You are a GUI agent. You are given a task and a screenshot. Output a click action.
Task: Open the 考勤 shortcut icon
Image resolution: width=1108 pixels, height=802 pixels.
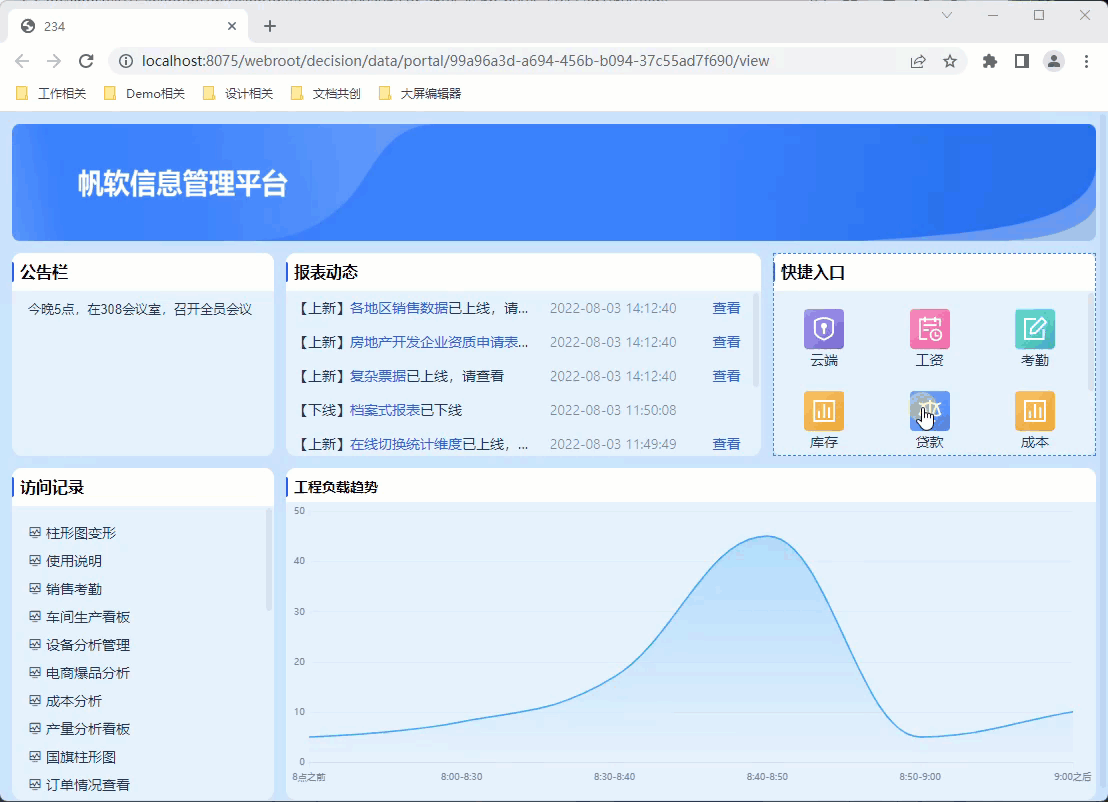1035,329
